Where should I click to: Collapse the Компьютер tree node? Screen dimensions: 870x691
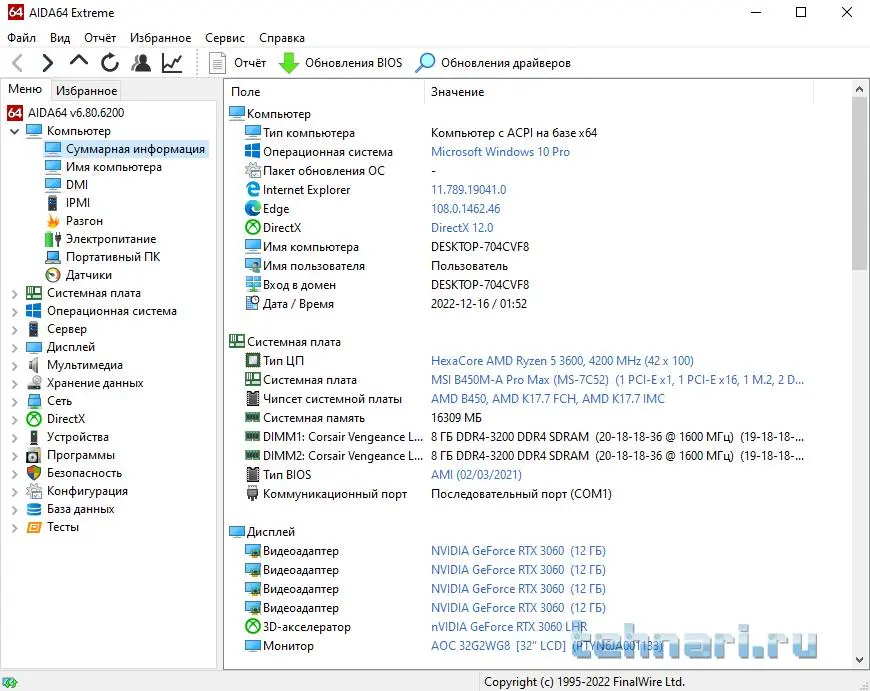point(14,132)
